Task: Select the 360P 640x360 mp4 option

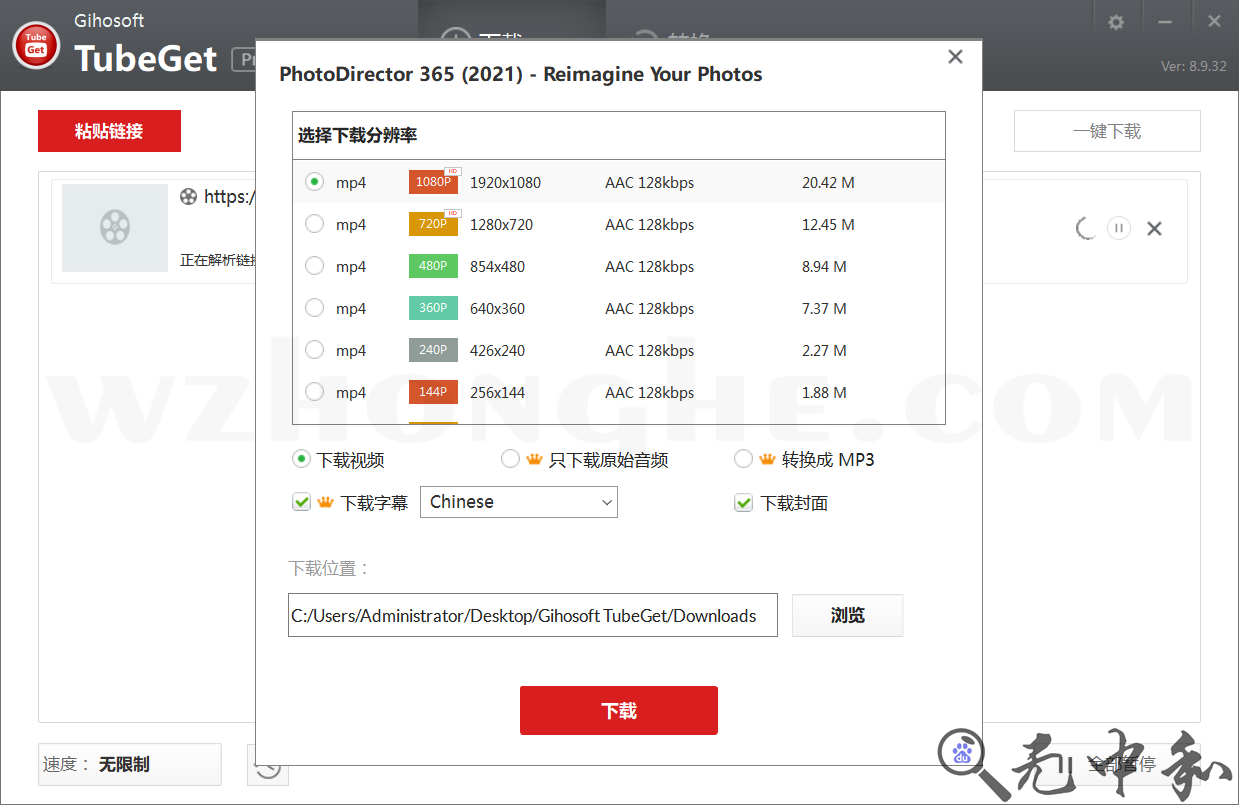Action: click(x=315, y=308)
